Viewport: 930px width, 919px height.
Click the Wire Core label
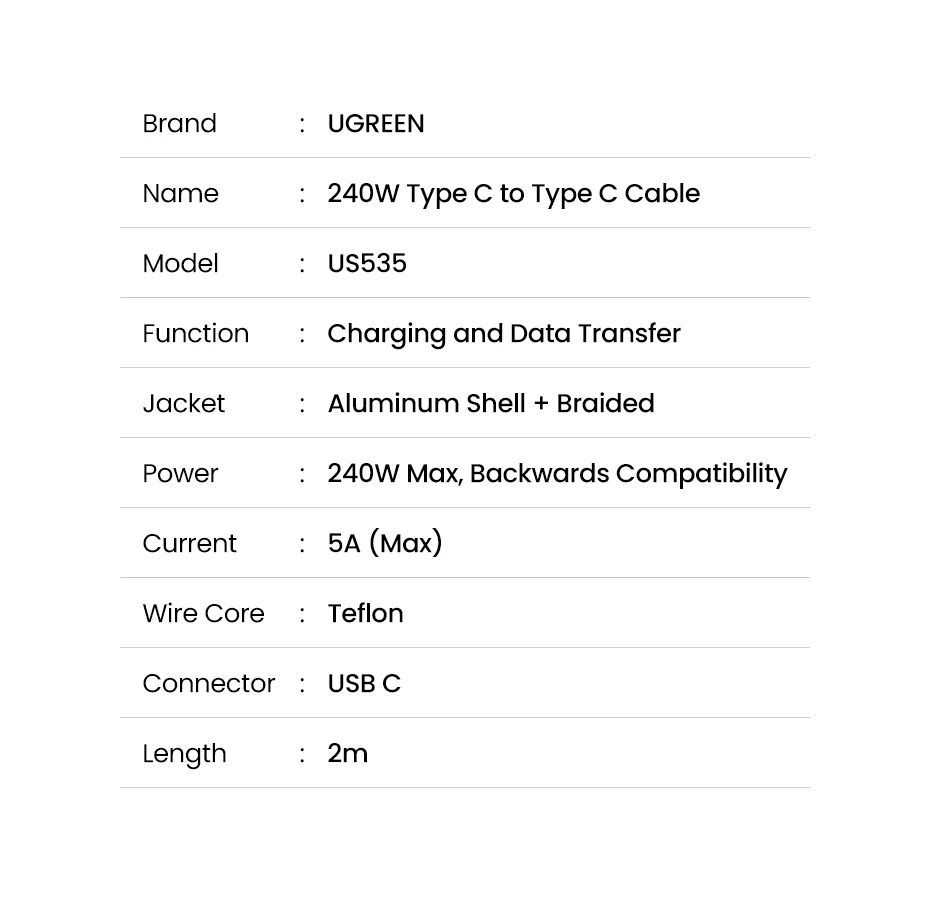(203, 613)
